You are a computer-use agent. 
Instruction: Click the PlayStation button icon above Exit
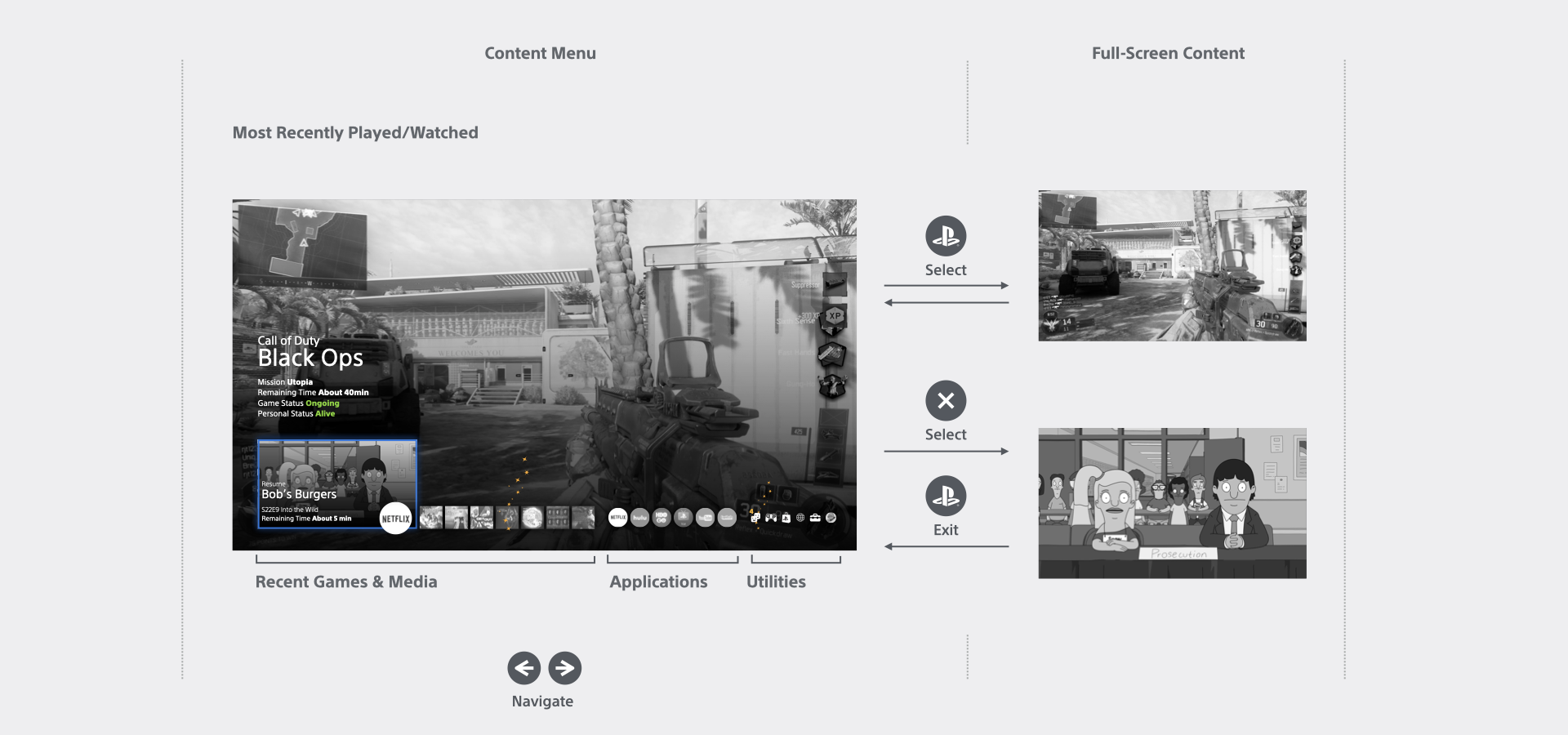click(946, 496)
